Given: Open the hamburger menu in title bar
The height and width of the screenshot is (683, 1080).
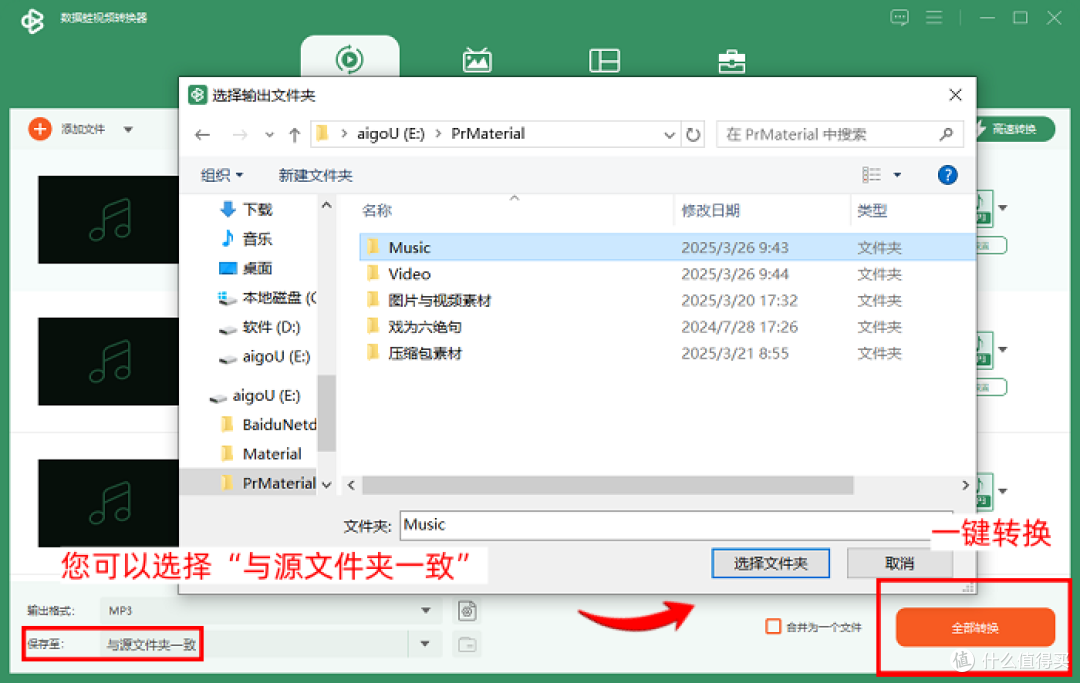Looking at the screenshot, I should pyautogui.click(x=934, y=17).
